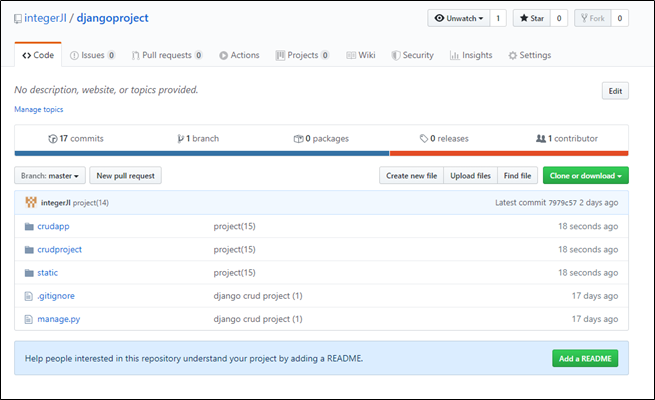Open the 0 releases link
655x400 pixels.
pos(444,139)
